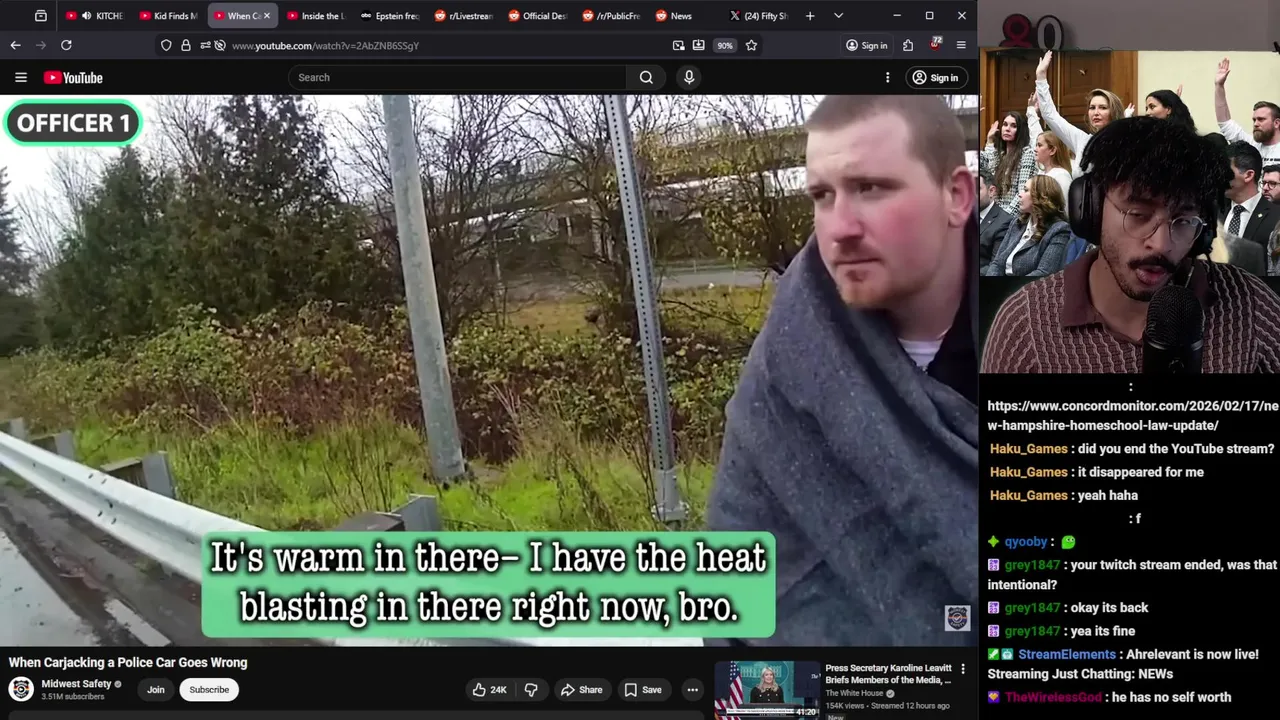Switch to the (24) Fifty Sh X tab
Screen dimensions: 1280x720
(x=759, y=16)
